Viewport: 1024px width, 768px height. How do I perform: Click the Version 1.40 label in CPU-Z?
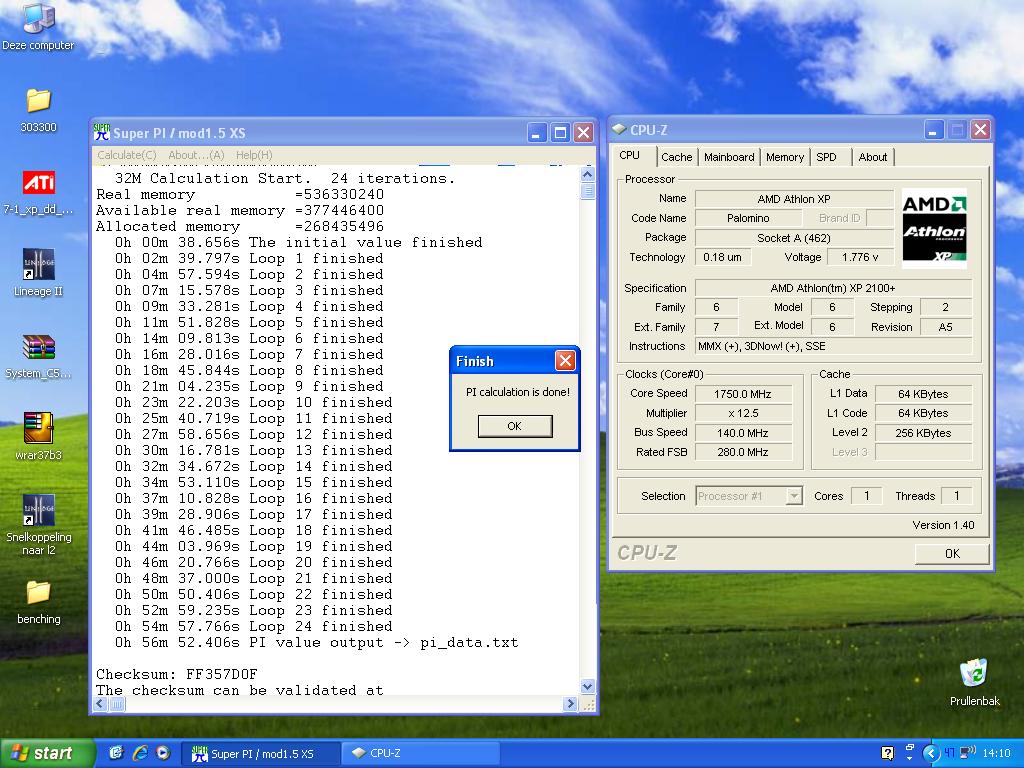(x=943, y=525)
